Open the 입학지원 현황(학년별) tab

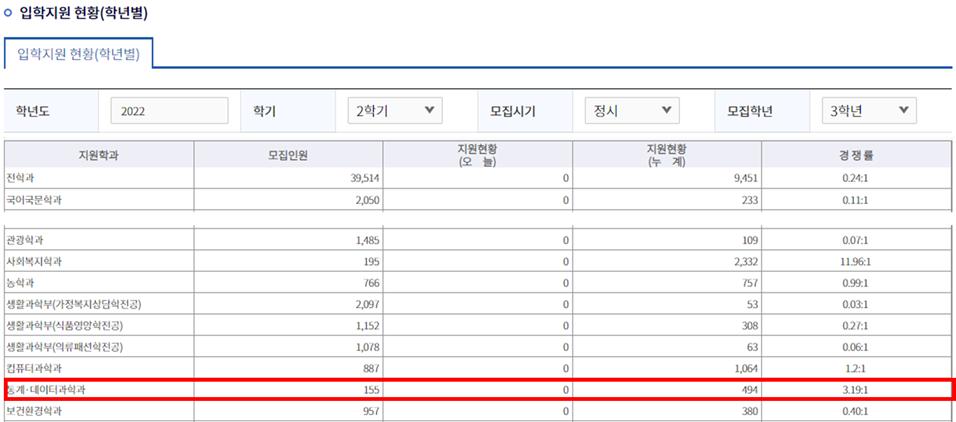point(79,54)
